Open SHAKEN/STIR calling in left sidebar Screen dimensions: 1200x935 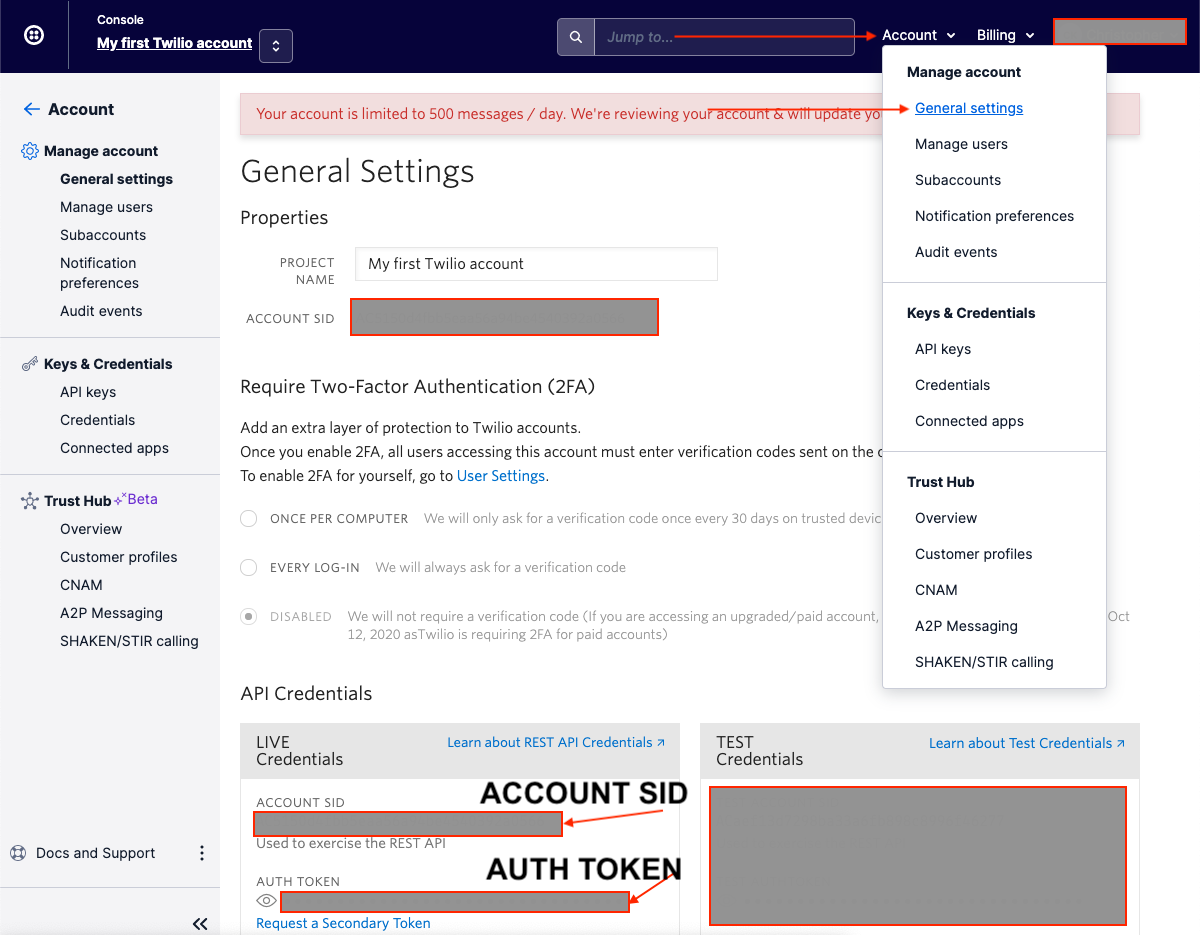point(129,641)
